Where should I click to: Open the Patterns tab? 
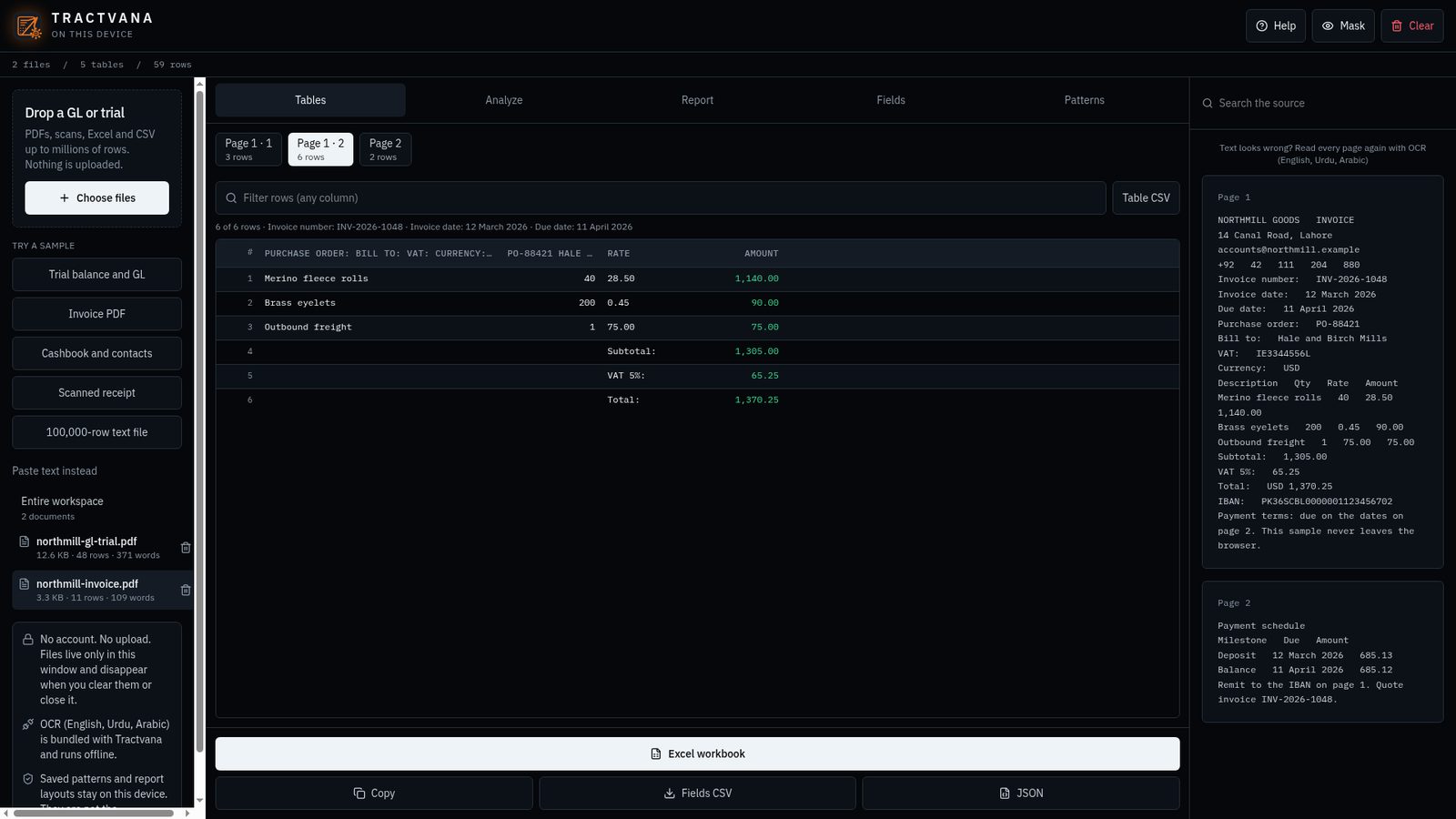(x=1084, y=100)
